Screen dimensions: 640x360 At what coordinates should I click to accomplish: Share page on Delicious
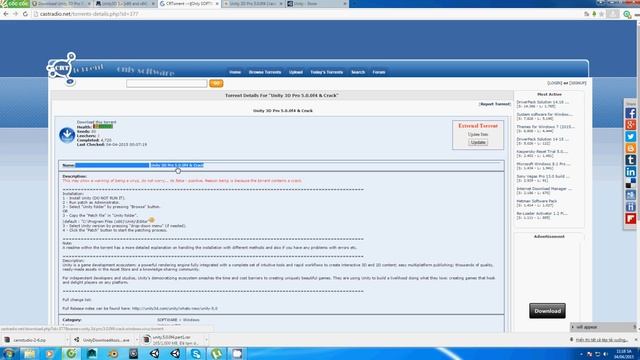pyautogui.click(x=631, y=183)
